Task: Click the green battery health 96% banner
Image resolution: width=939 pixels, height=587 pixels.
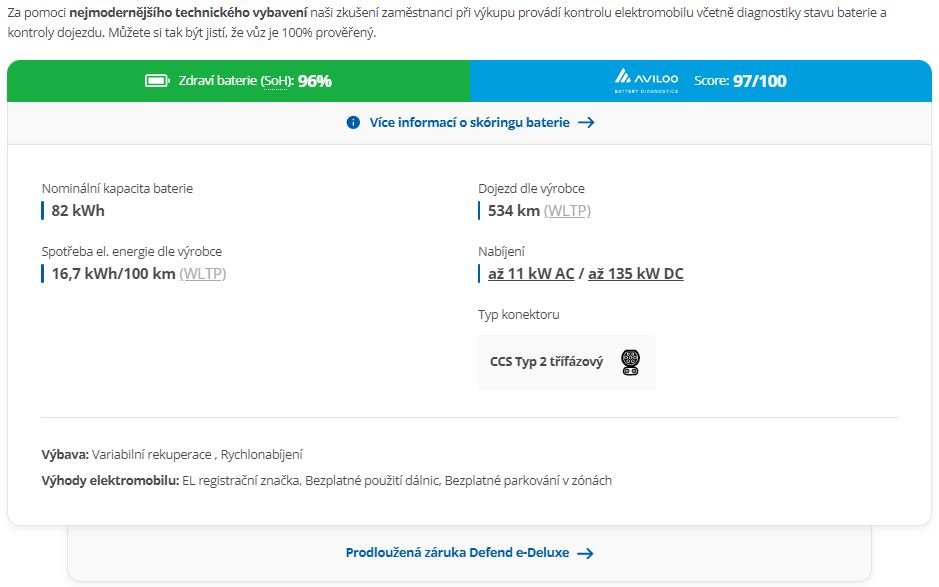Action: click(x=238, y=81)
